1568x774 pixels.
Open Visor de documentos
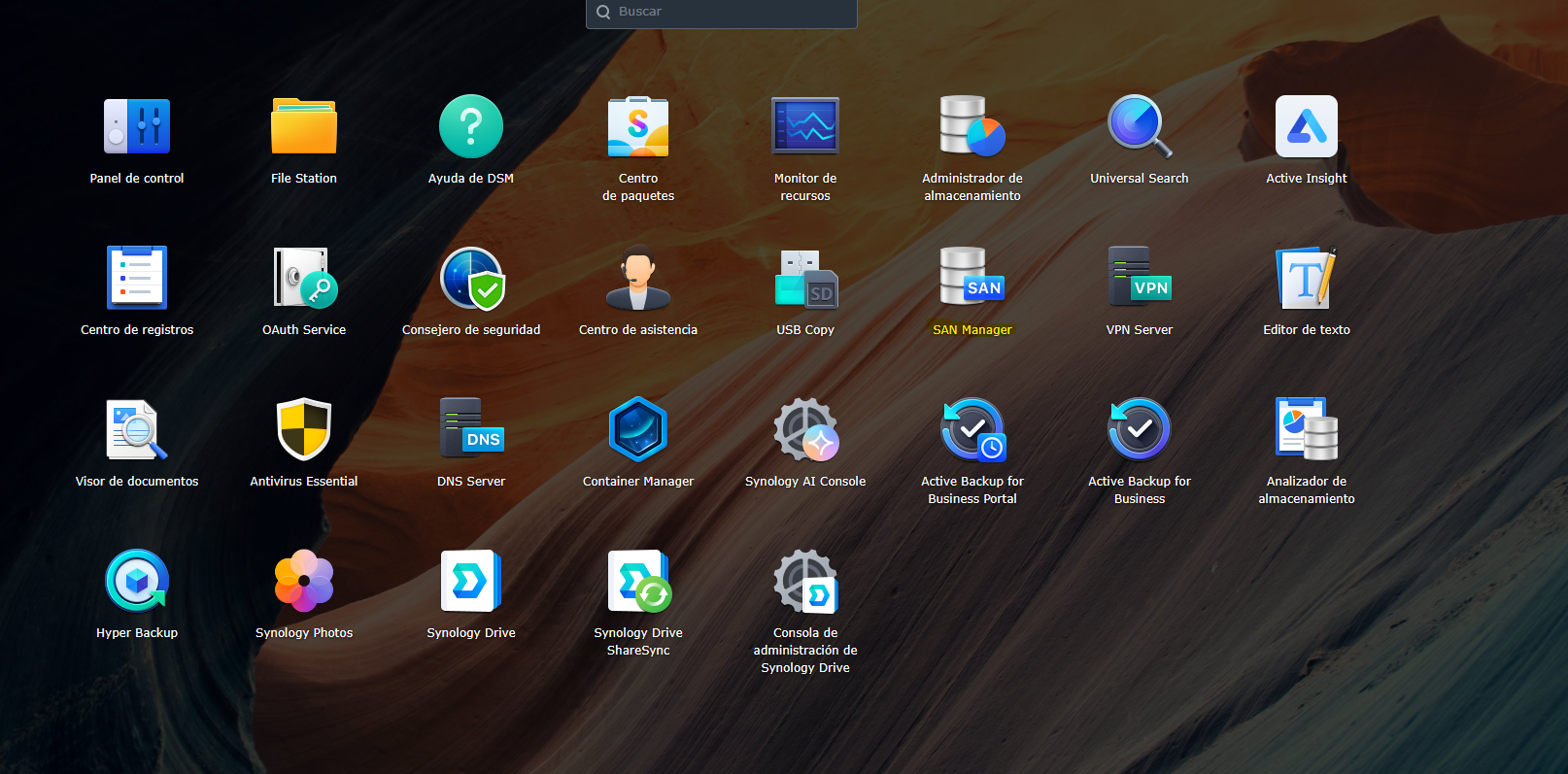(137, 429)
